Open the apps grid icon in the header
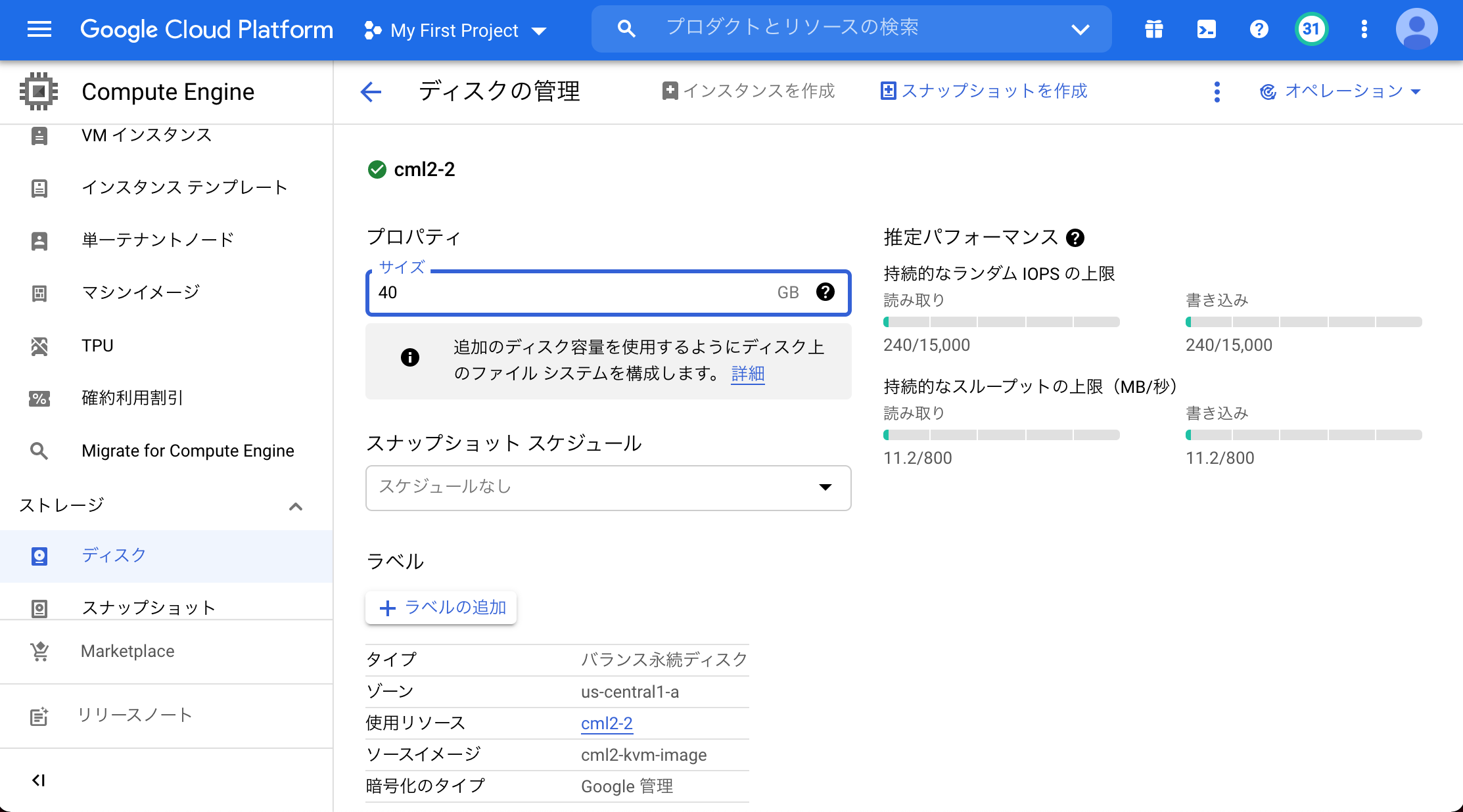 (x=1153, y=30)
